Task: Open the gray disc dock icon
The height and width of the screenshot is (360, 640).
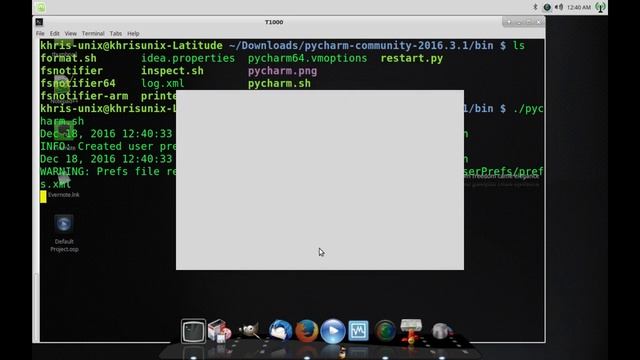Action: click(x=441, y=331)
